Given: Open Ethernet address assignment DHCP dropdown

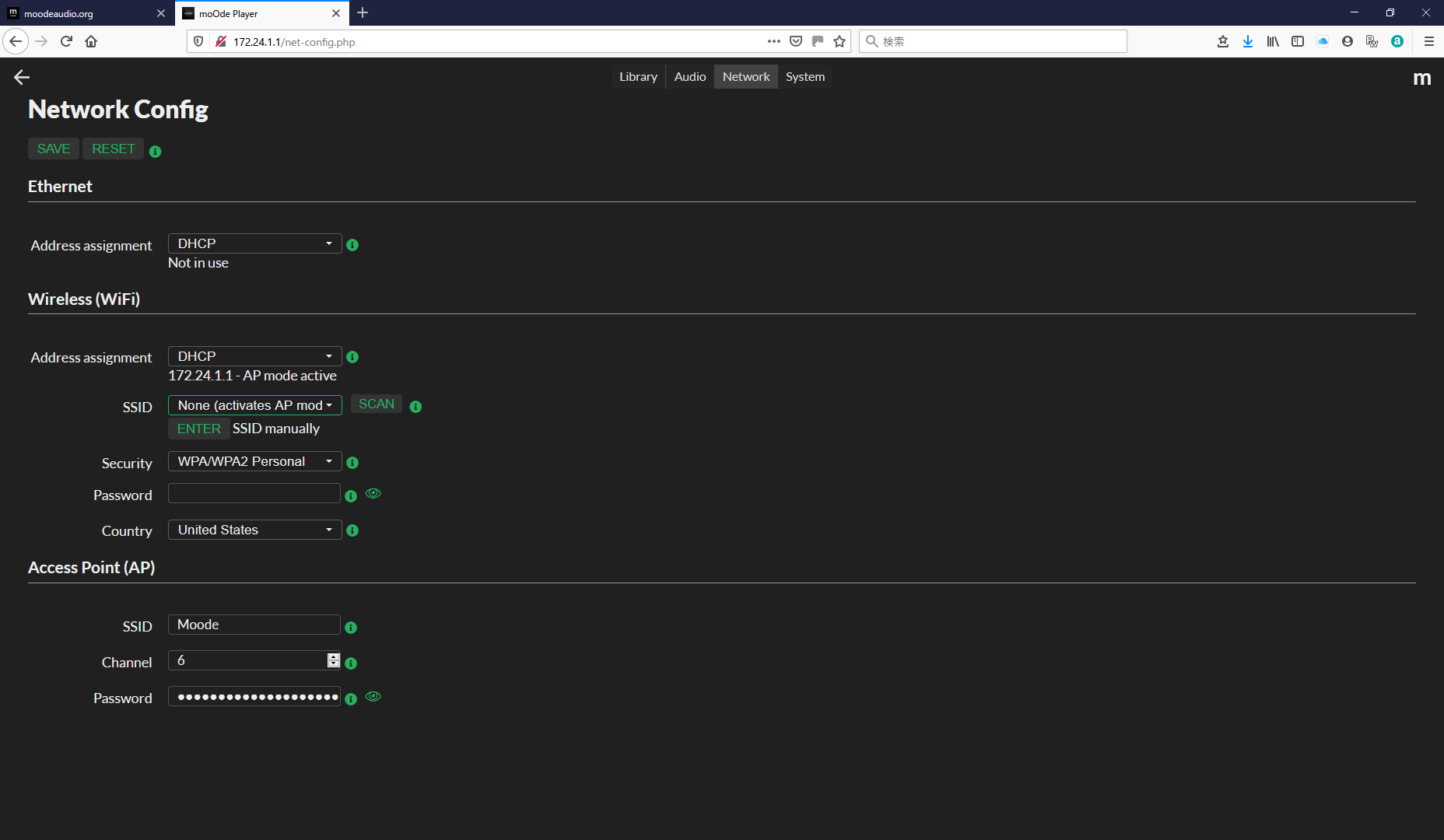Looking at the screenshot, I should 254,244.
